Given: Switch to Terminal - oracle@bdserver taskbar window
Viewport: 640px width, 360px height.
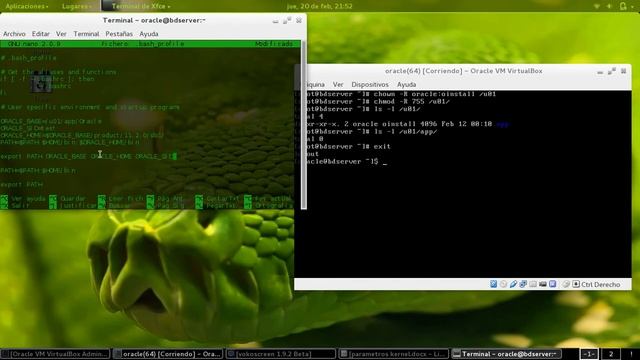Looking at the screenshot, I should [507, 354].
